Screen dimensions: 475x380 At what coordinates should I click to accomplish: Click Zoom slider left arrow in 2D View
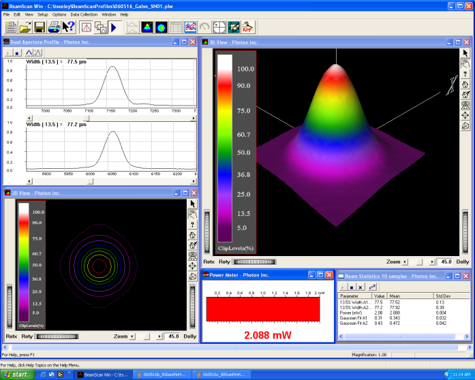tap(132, 336)
